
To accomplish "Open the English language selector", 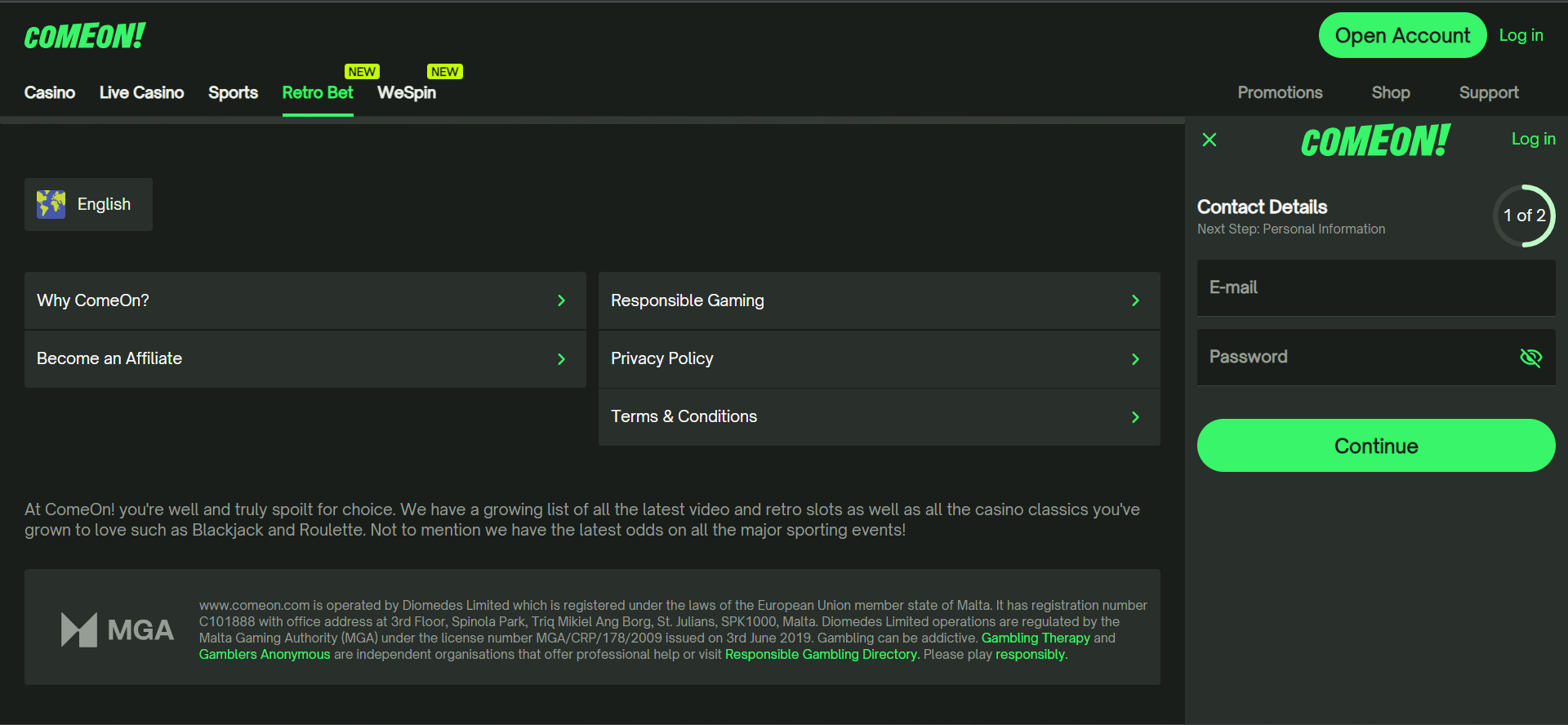I will pos(88,204).
